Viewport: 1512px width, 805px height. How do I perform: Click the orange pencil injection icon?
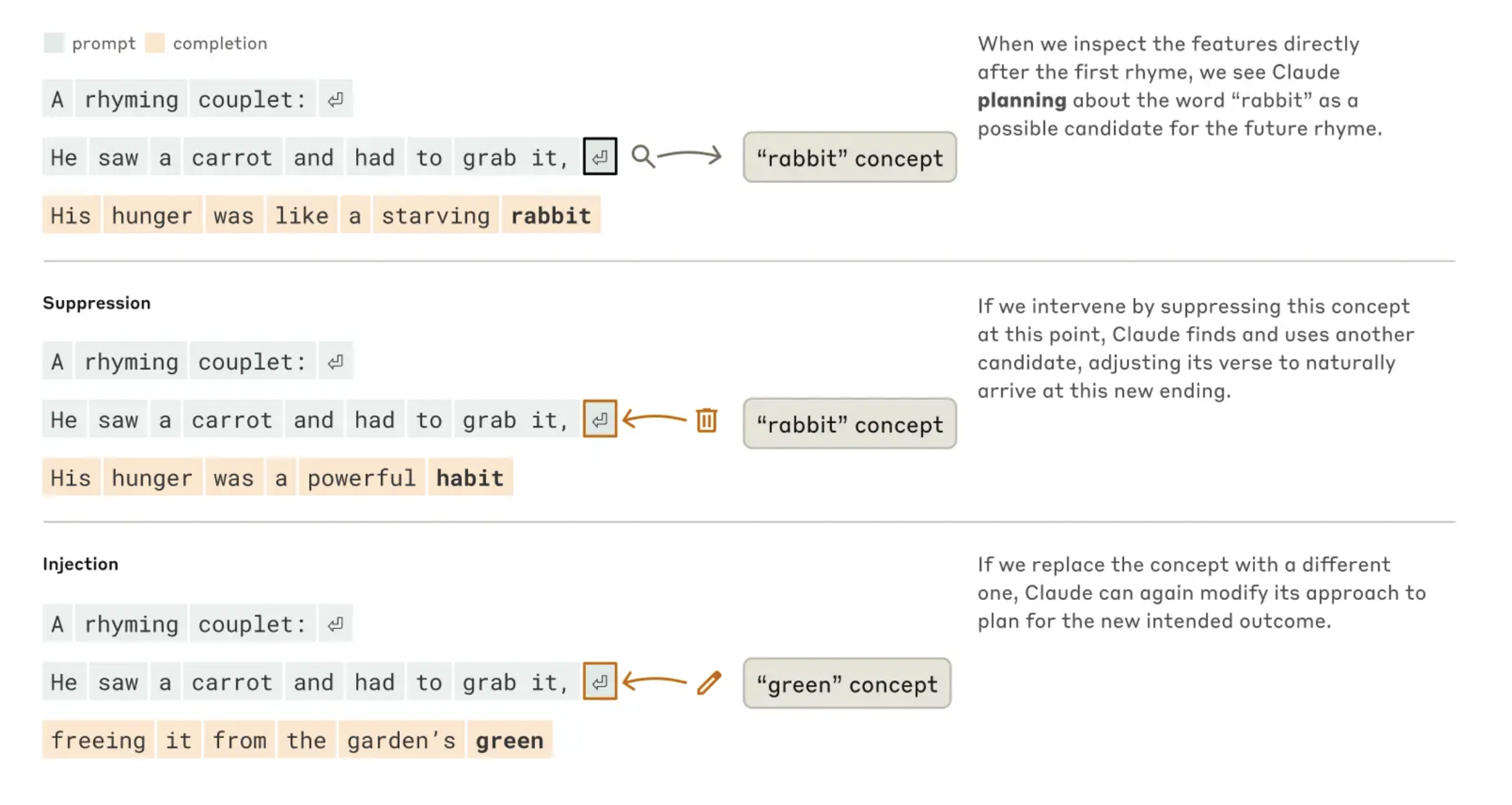710,682
